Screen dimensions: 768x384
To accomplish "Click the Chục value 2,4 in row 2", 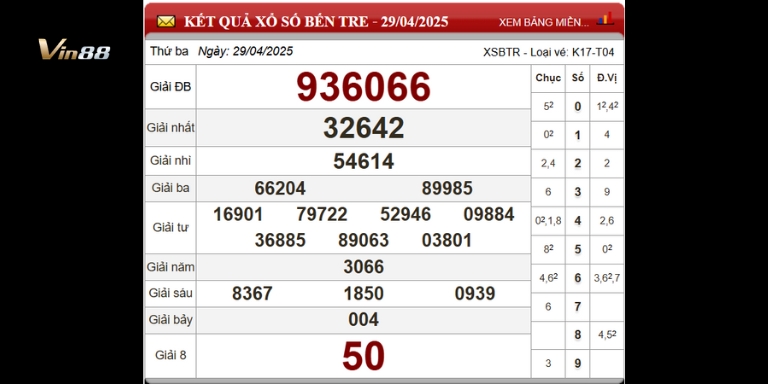I will tap(548, 164).
